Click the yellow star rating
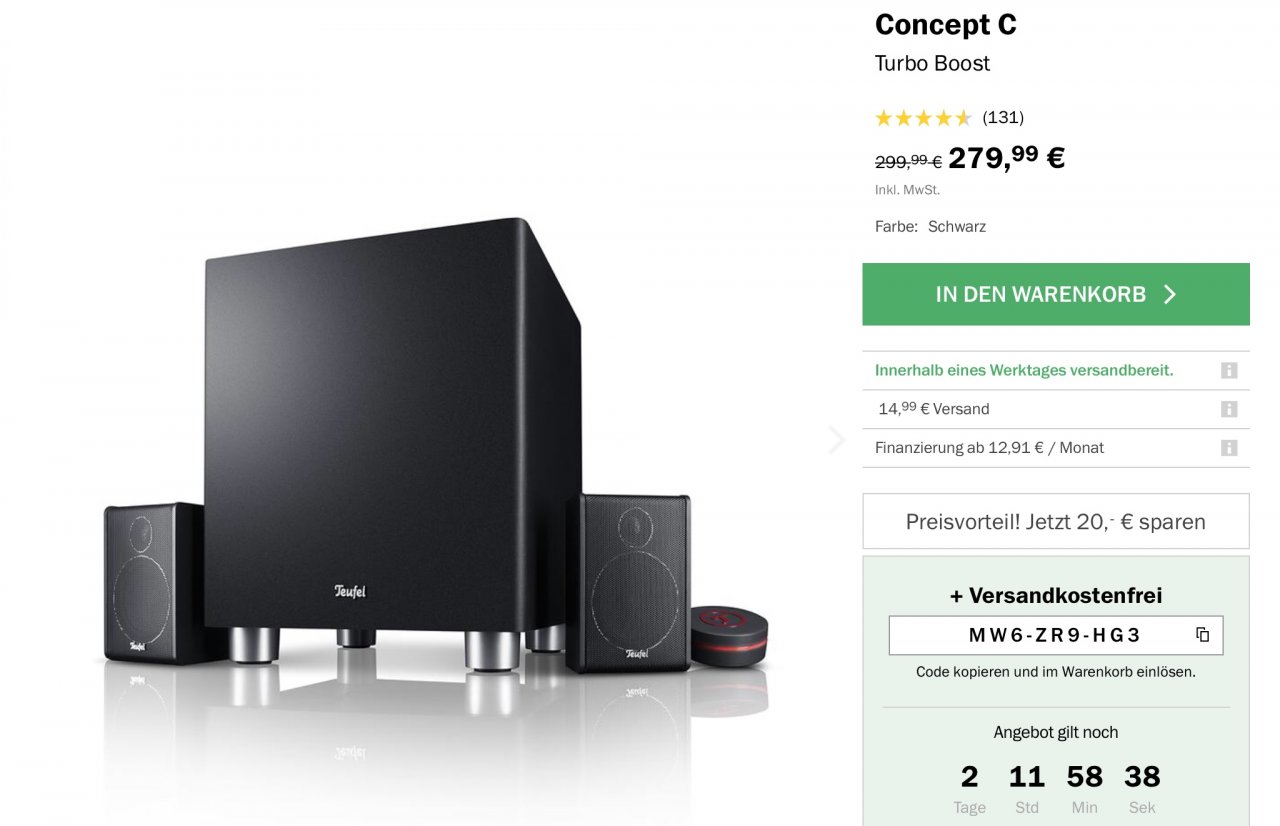Image resolution: width=1280 pixels, height=826 pixels. (923, 118)
